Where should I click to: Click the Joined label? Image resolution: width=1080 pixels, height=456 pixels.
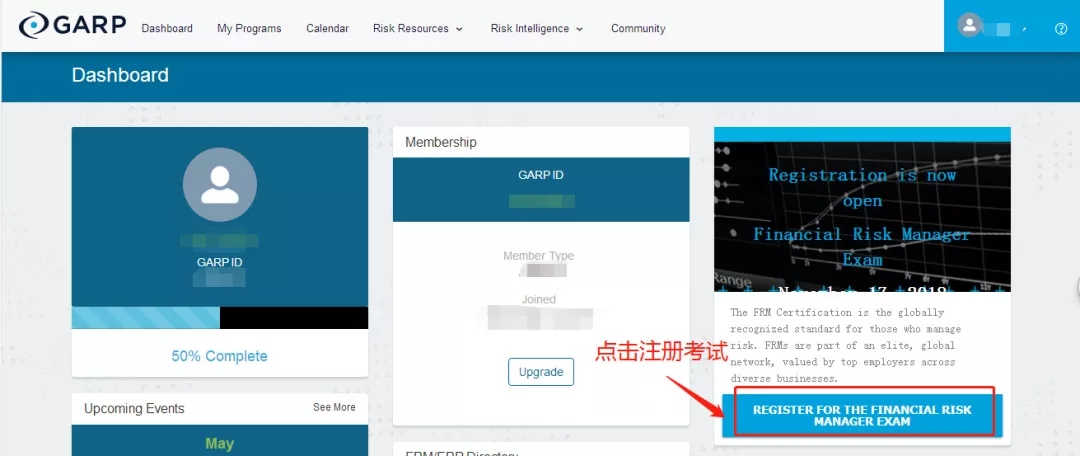tap(539, 300)
